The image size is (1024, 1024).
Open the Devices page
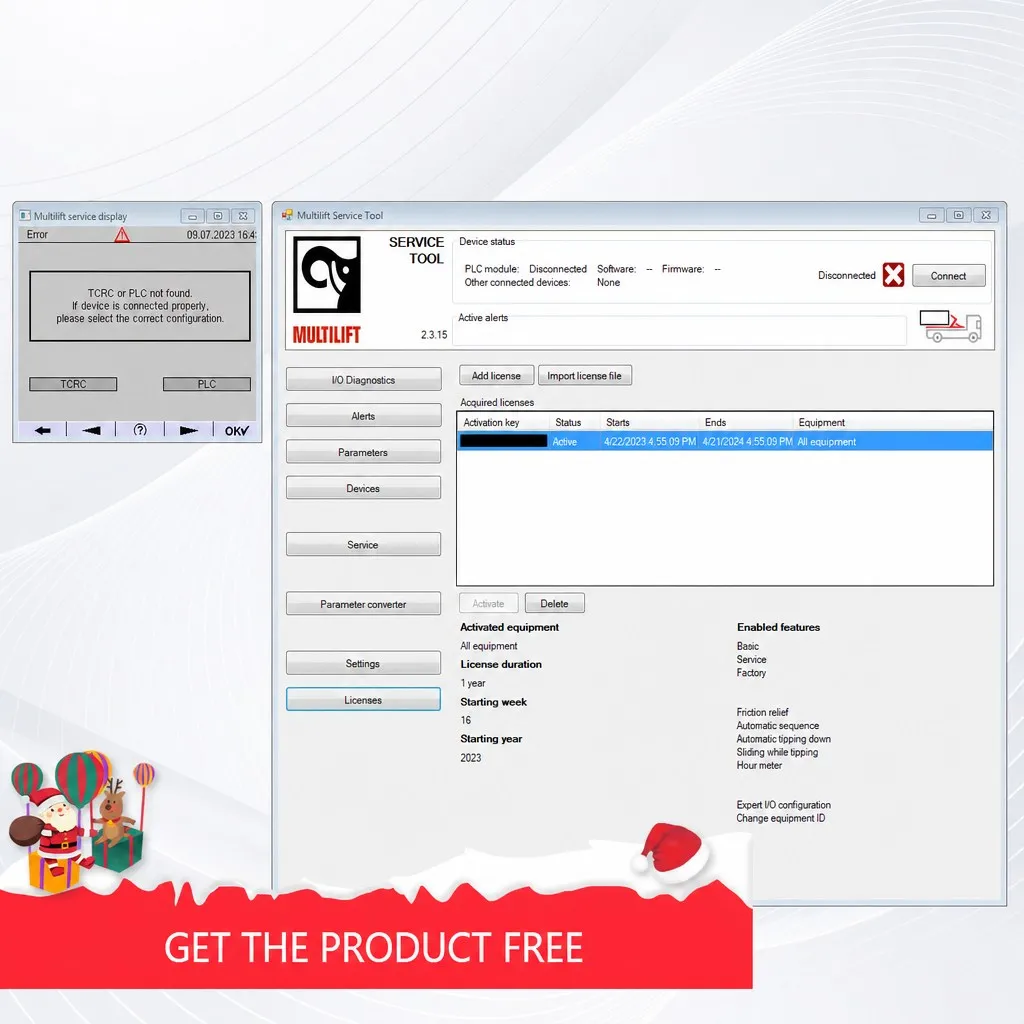click(x=363, y=488)
